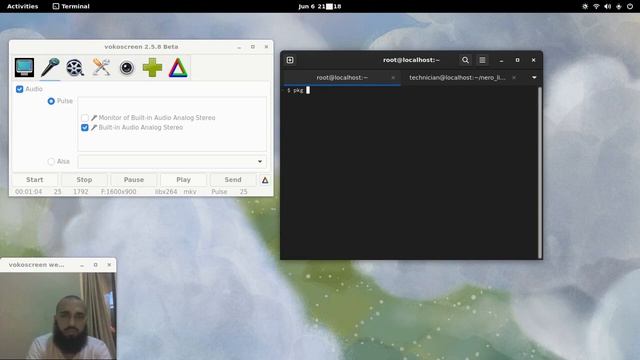Click the F:1600x900 status text
The height and width of the screenshot is (360, 640).
coord(118,191)
